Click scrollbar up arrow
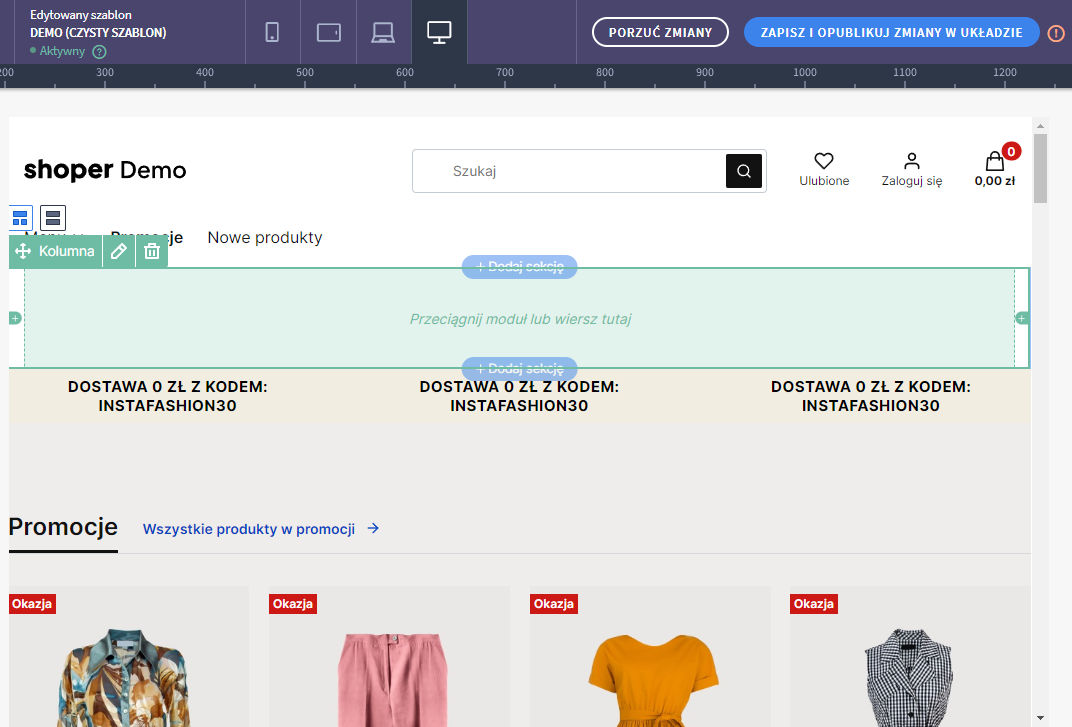1072x727 pixels. click(1041, 126)
